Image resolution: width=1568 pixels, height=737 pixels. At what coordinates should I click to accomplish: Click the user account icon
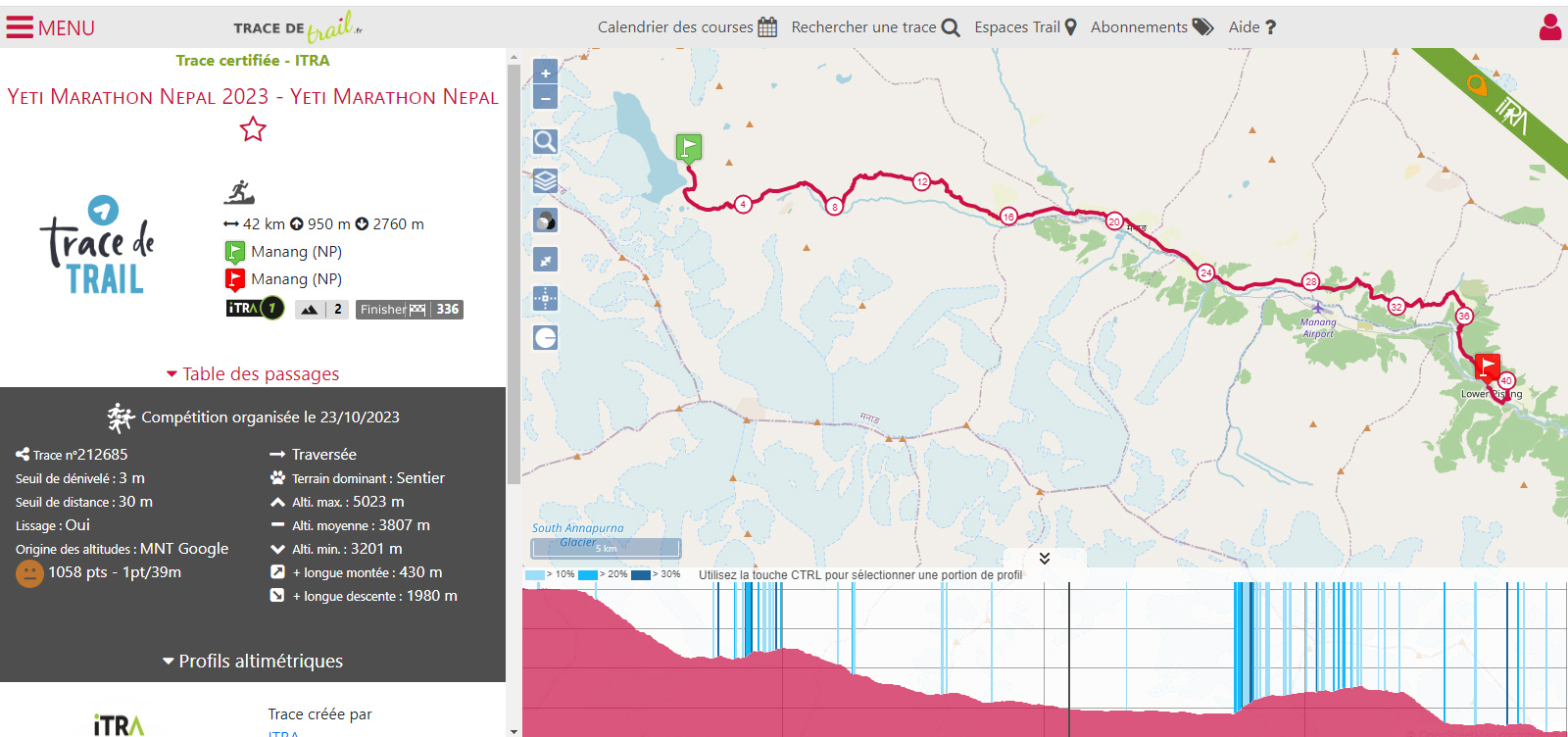[x=1549, y=27]
